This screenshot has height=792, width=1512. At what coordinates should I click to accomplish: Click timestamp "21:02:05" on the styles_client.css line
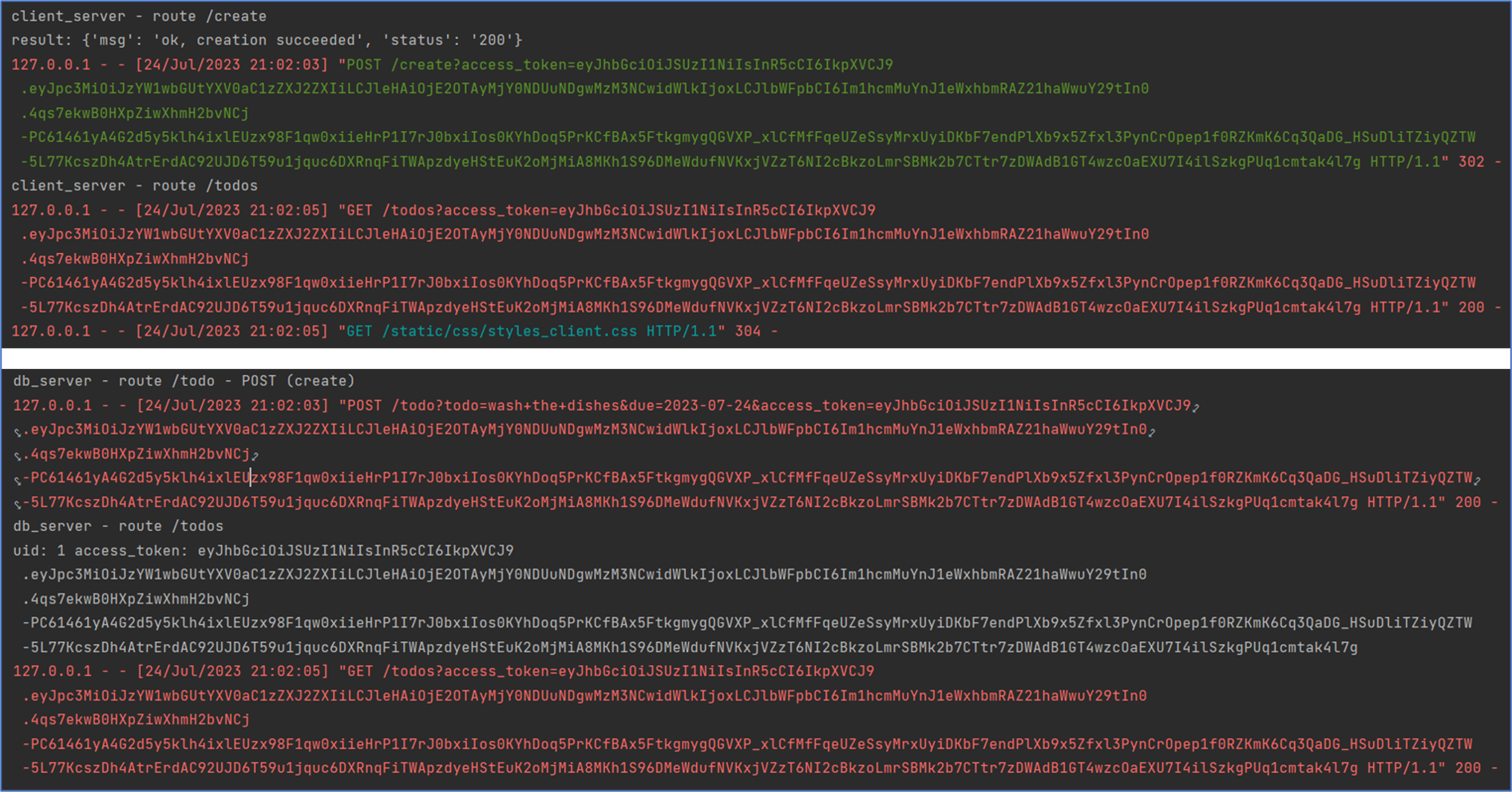[284, 331]
